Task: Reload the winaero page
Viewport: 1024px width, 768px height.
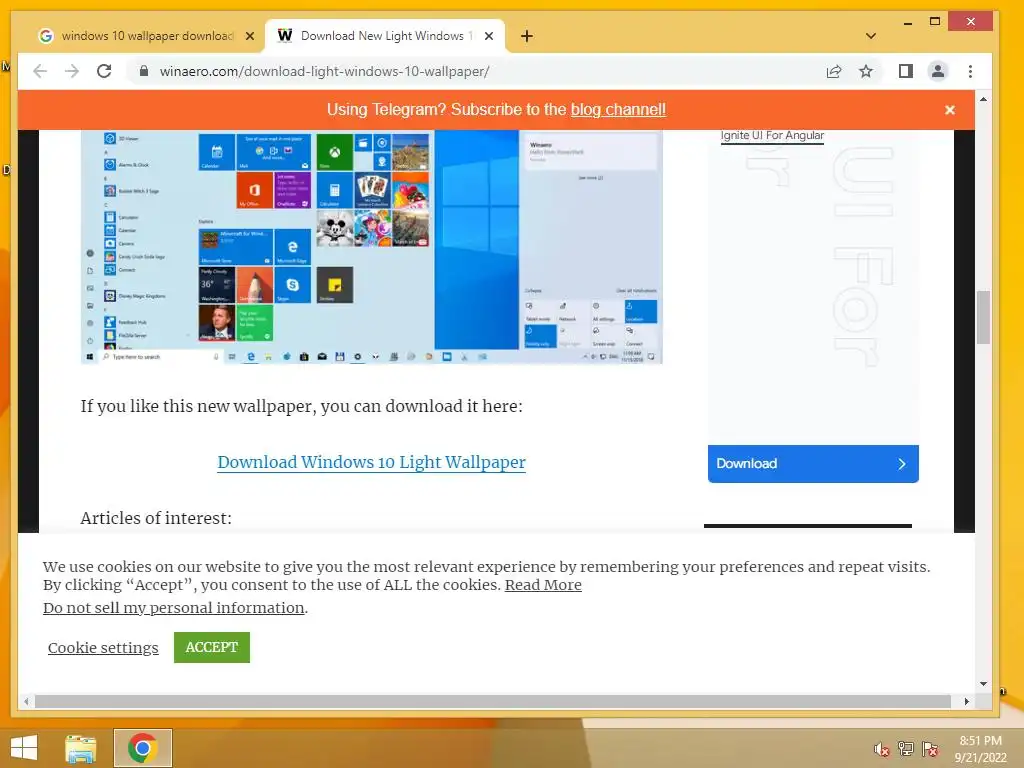Action: [104, 71]
